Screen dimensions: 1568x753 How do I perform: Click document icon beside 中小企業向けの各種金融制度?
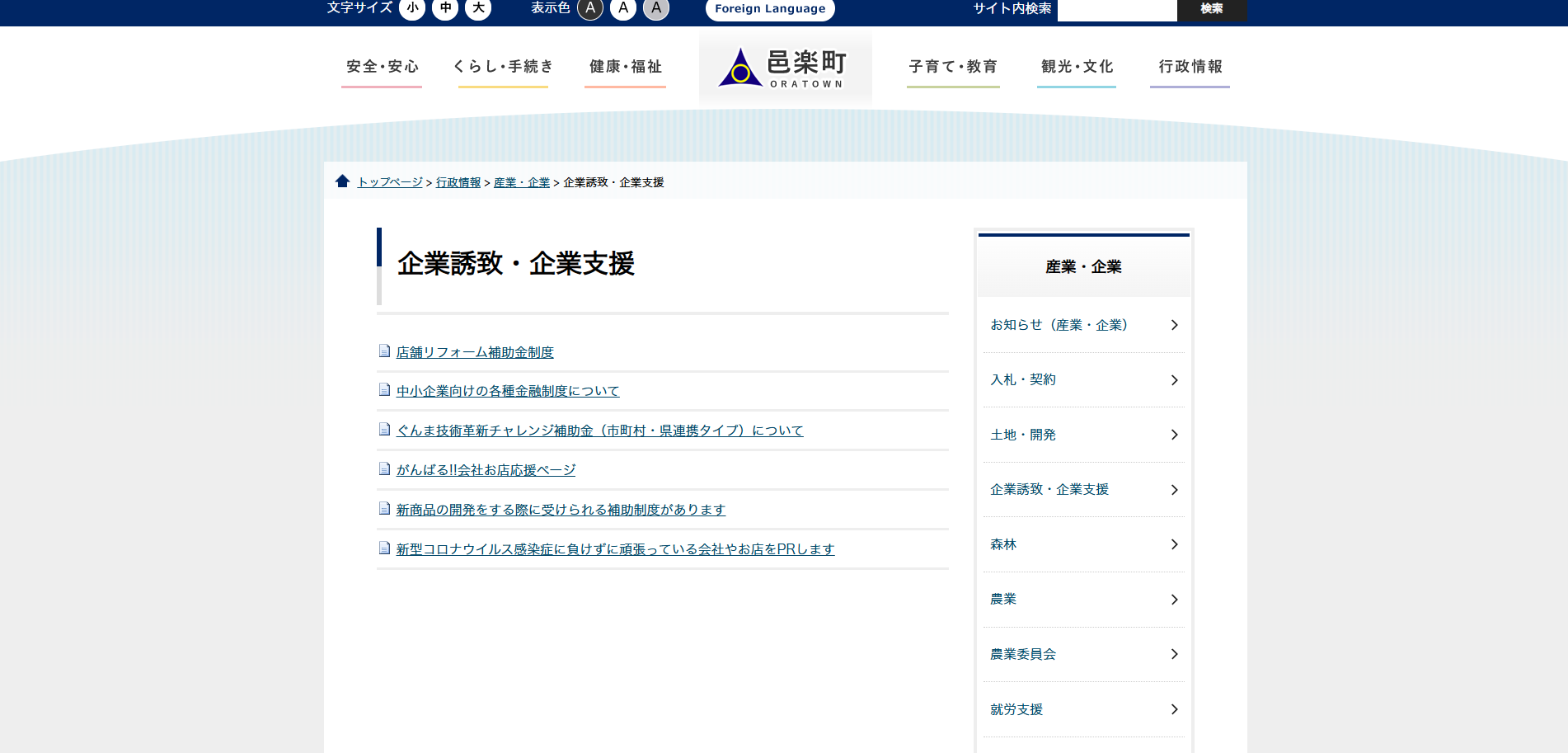tap(384, 390)
